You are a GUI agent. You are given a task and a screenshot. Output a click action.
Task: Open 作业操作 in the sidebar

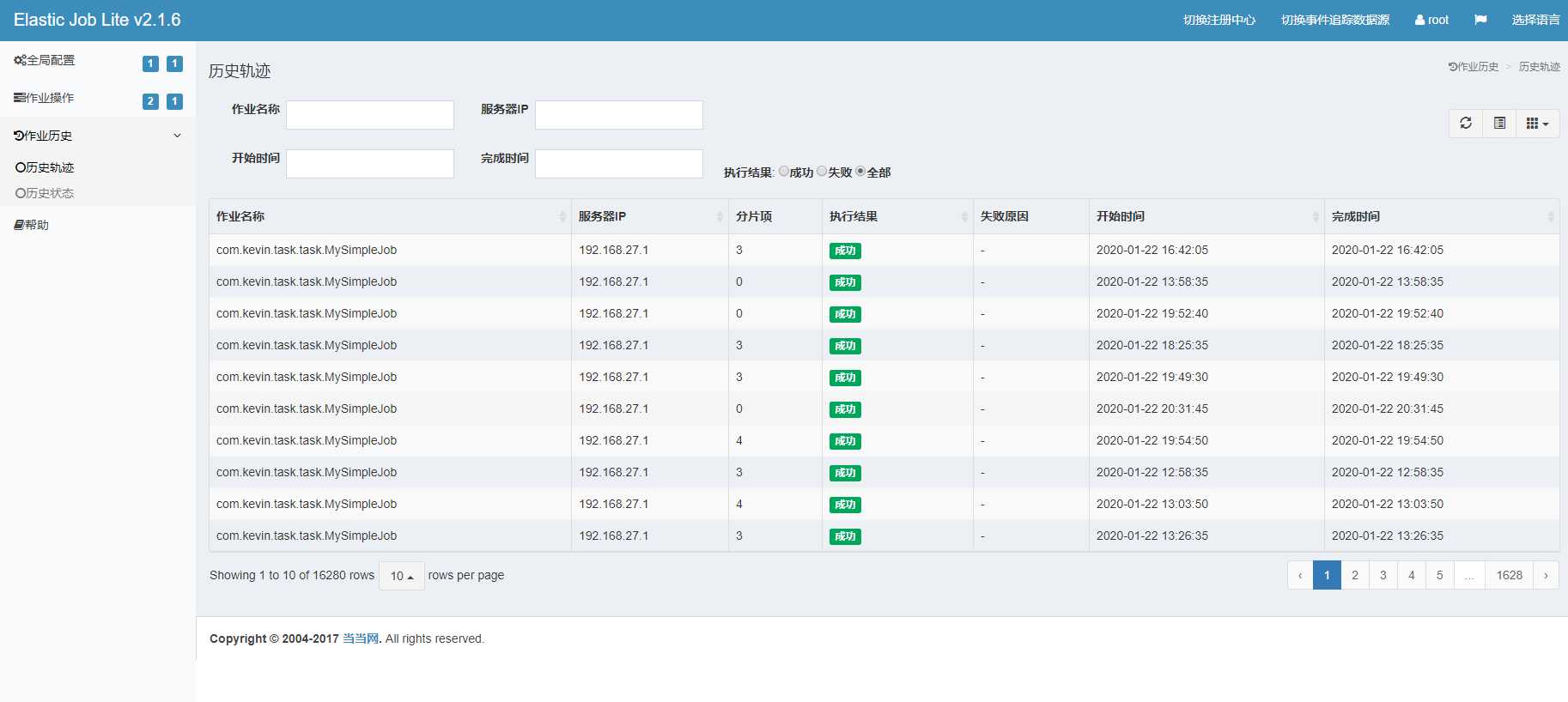[44, 98]
